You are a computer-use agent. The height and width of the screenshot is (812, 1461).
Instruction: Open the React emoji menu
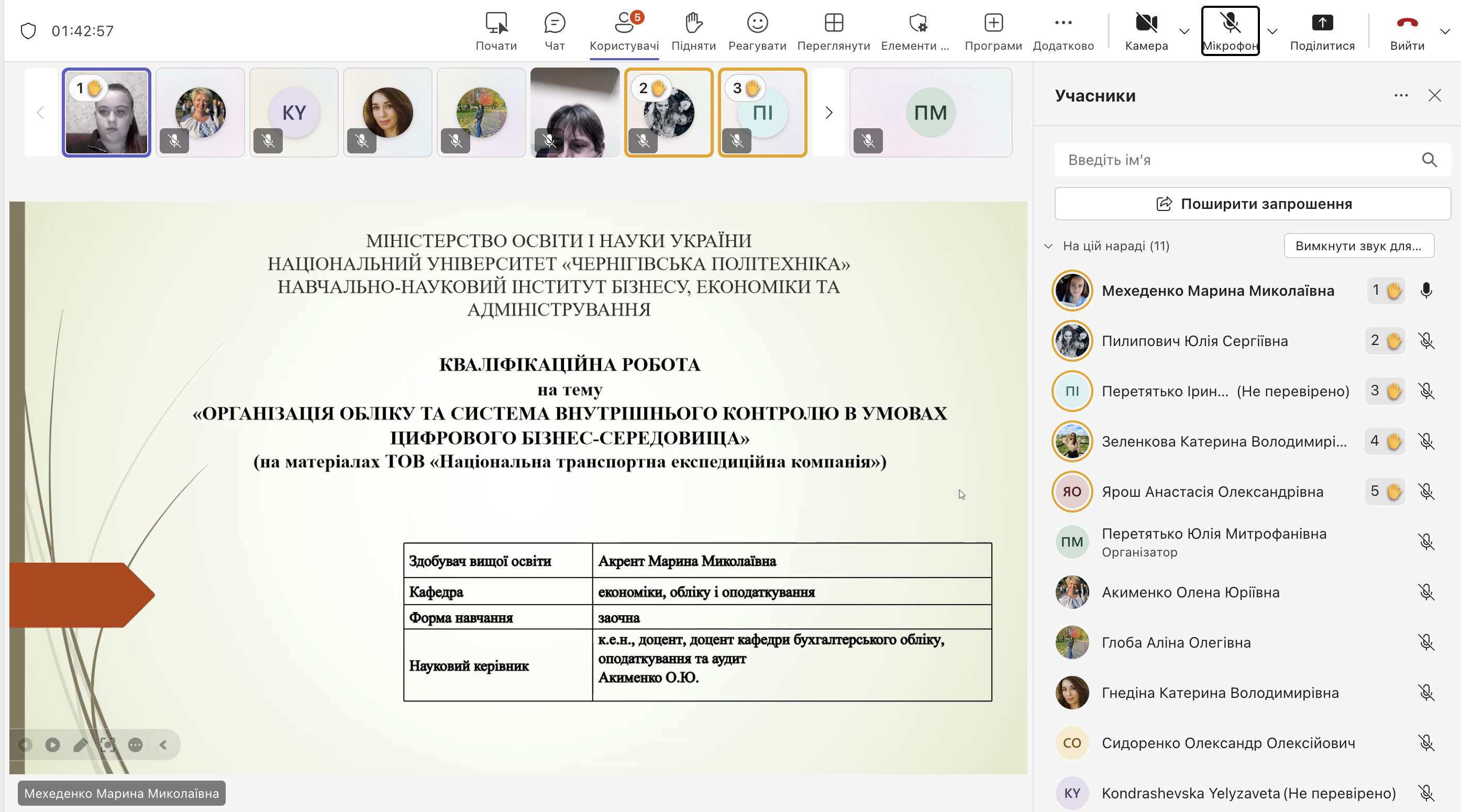[x=757, y=23]
